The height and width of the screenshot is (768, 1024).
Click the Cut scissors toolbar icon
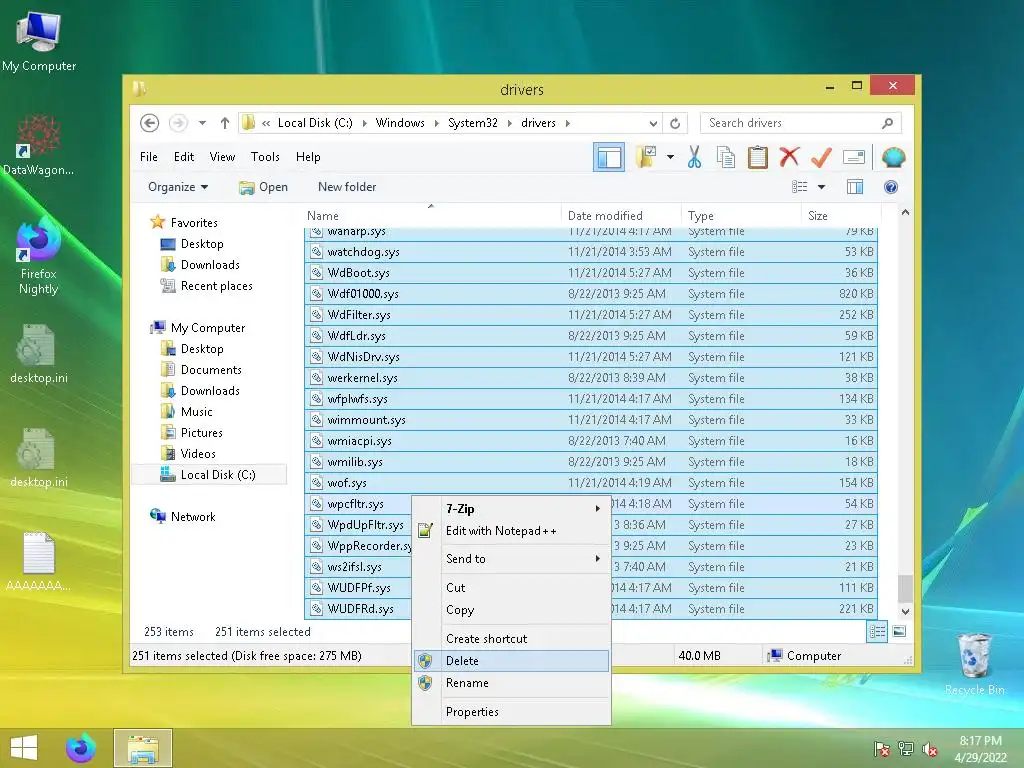(x=694, y=157)
